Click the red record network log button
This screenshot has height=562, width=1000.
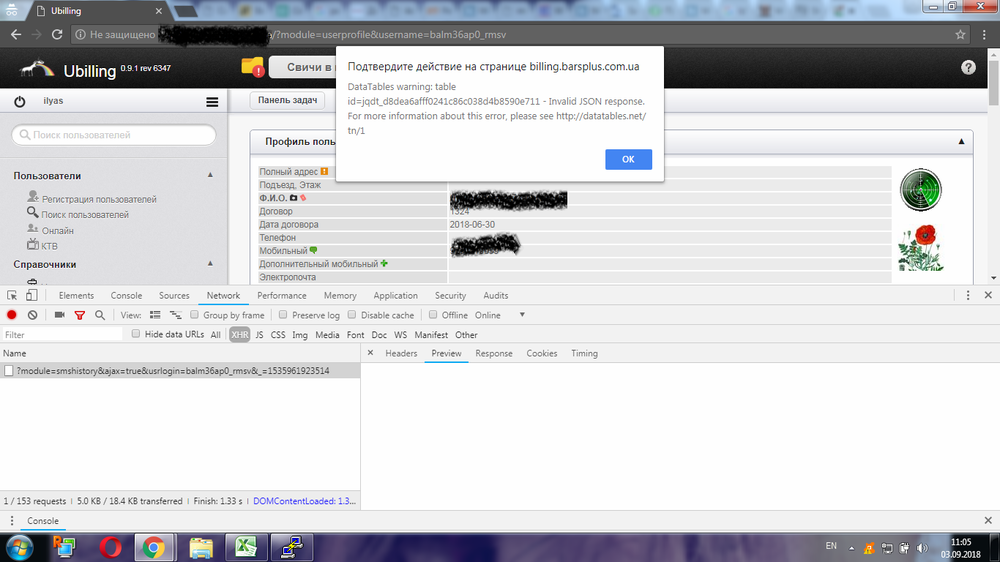12,315
